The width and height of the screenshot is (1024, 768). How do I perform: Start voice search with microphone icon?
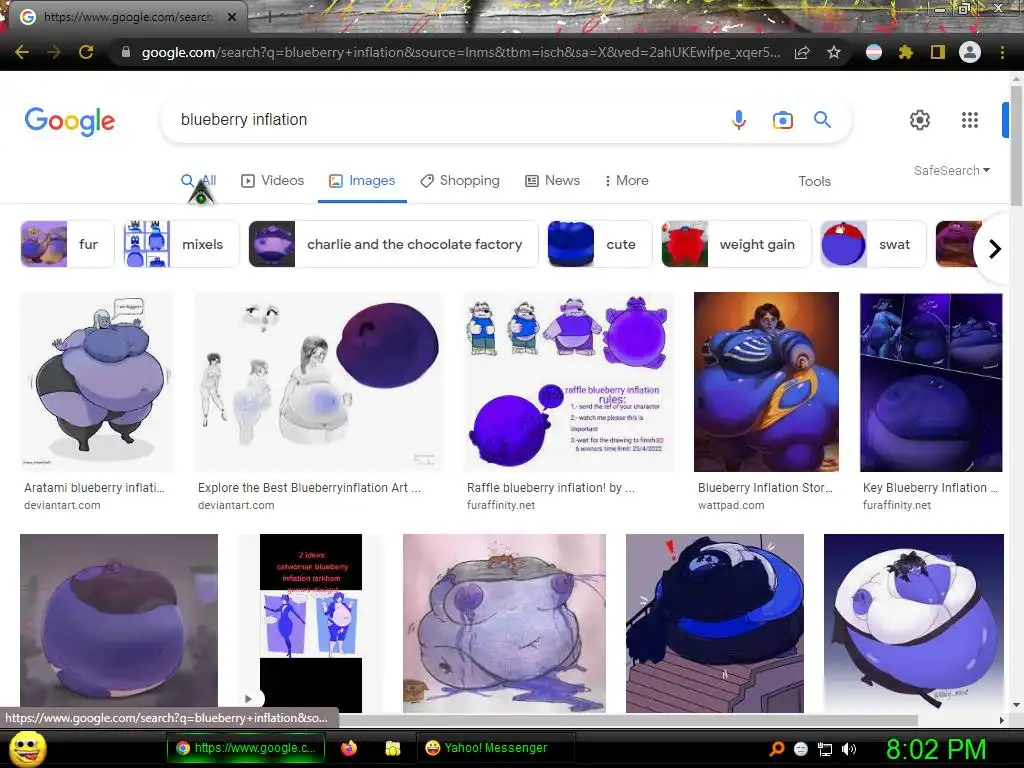[739, 120]
